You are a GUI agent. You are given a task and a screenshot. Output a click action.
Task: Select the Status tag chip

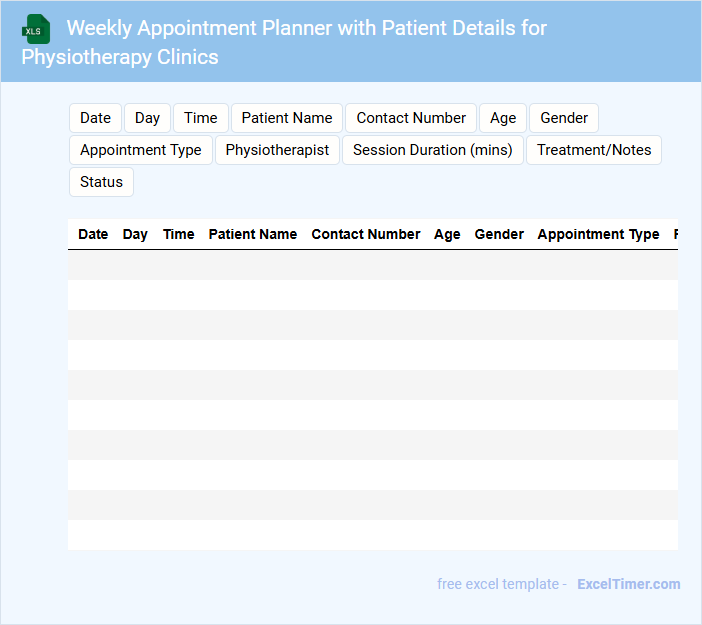101,182
